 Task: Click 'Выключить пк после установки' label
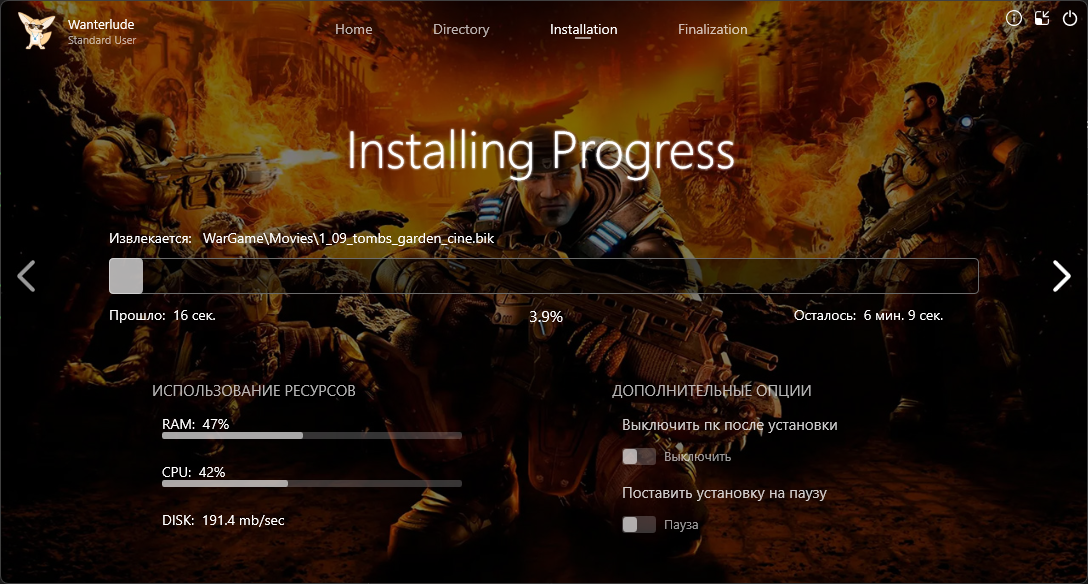coord(729,425)
